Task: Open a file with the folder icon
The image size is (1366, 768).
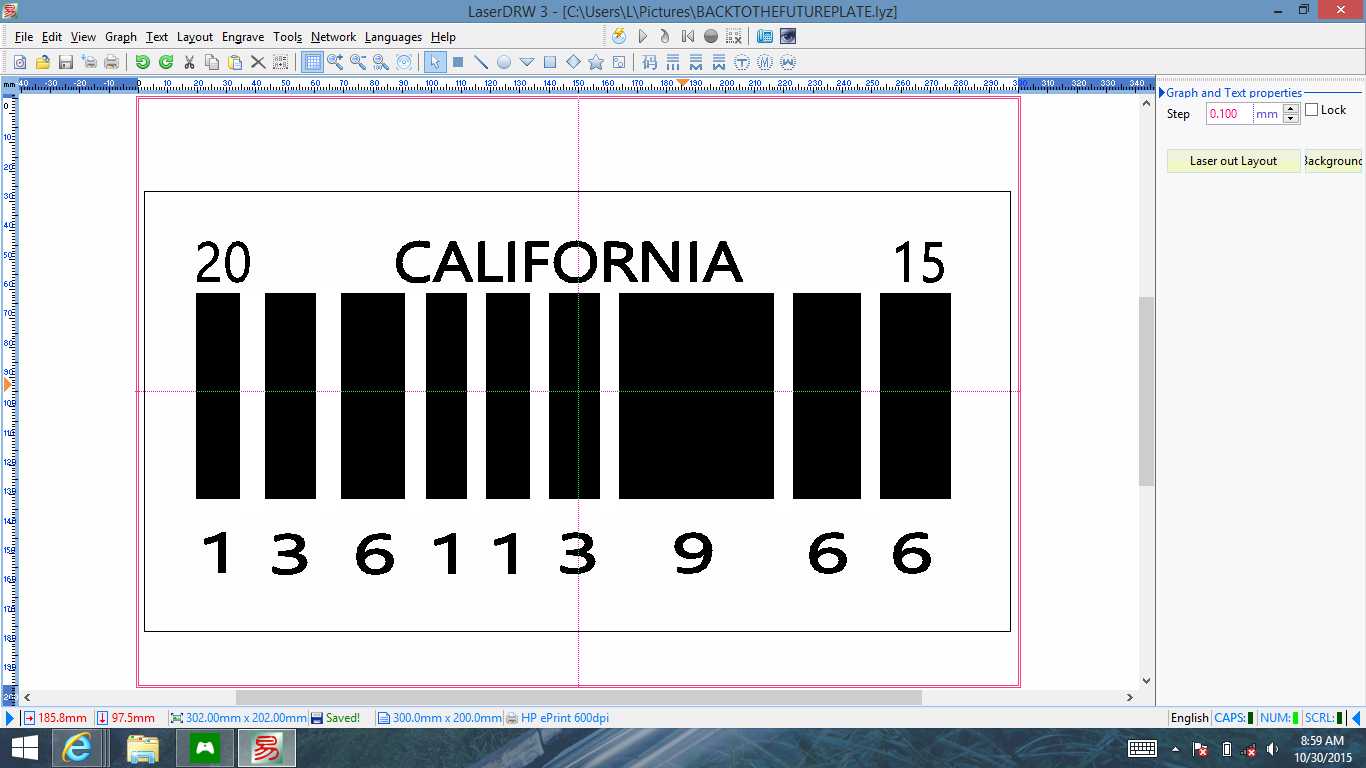Action: point(43,62)
